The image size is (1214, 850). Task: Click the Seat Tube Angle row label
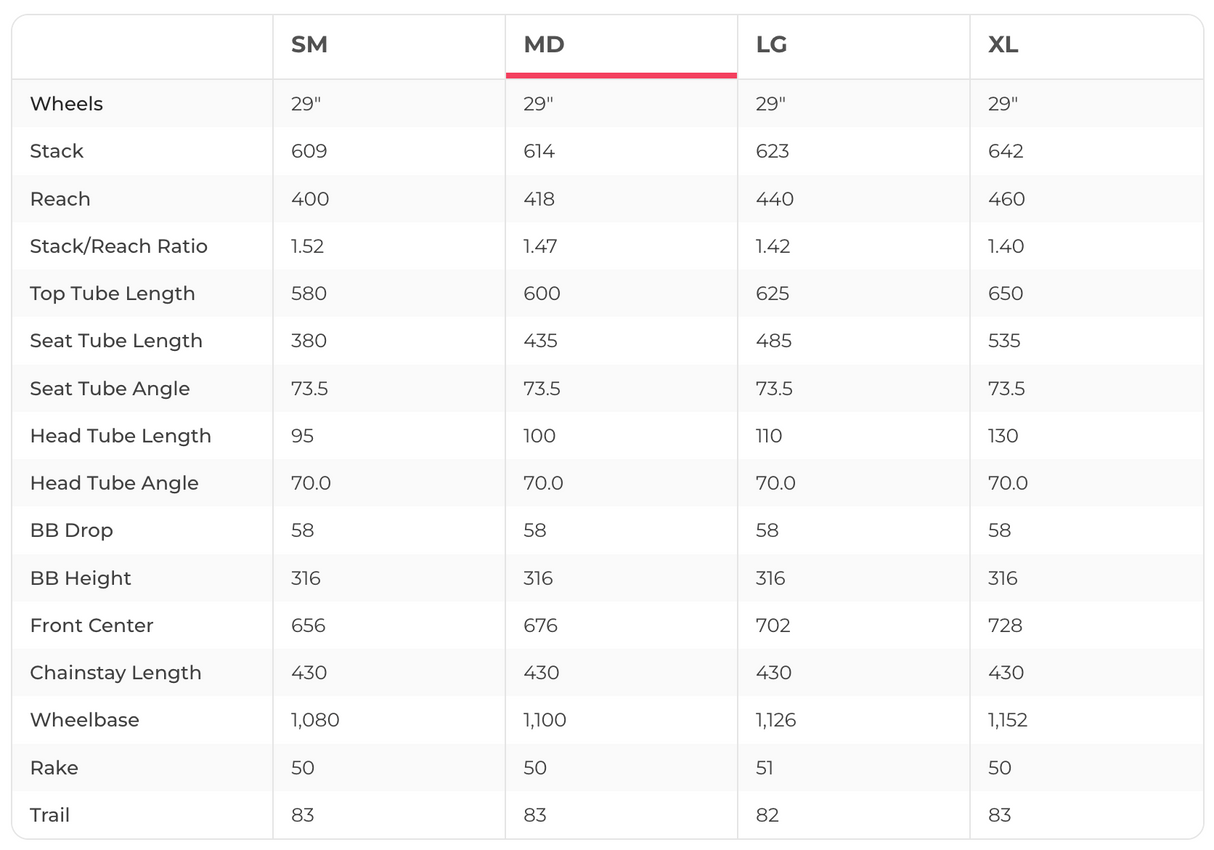(110, 388)
